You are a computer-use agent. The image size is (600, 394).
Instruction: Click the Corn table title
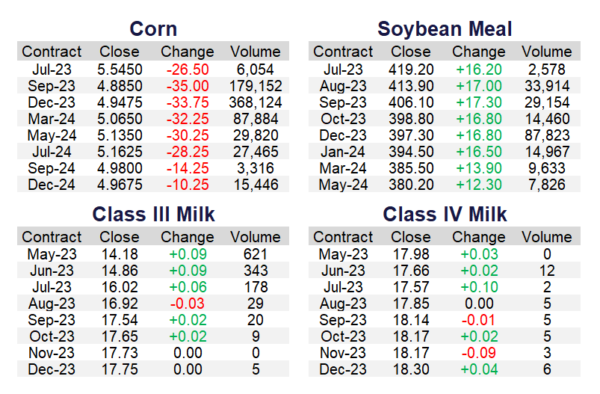[153, 29]
